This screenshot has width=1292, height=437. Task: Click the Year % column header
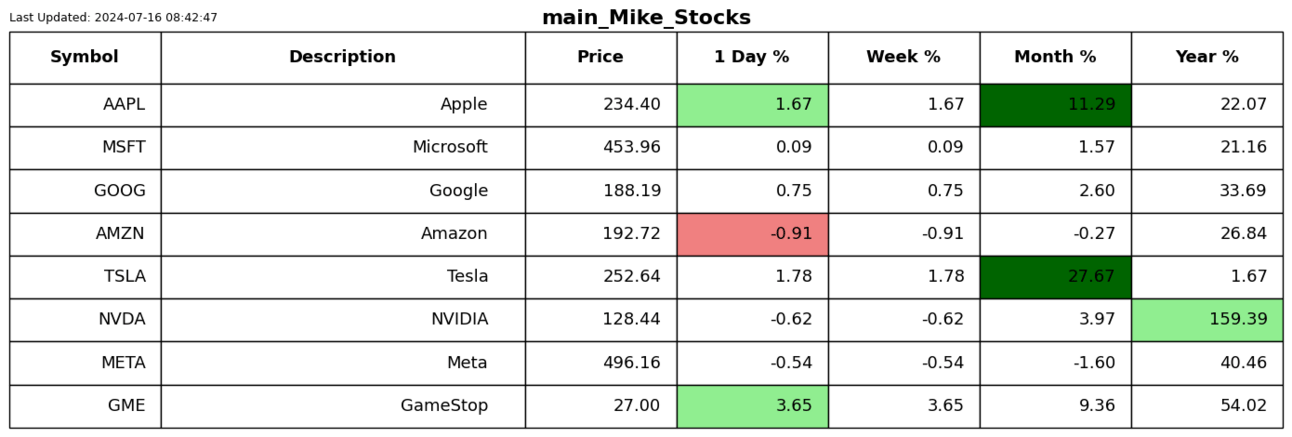(x=1207, y=57)
